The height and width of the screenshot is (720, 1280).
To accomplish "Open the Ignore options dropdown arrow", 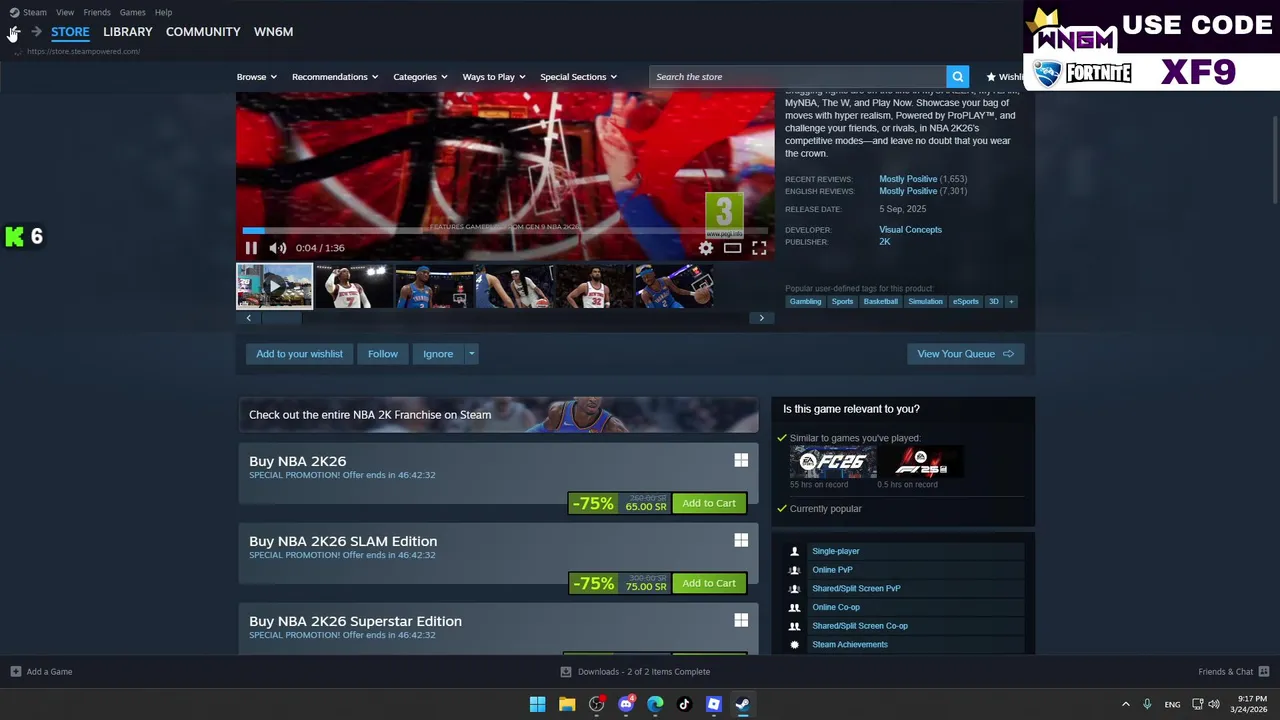I will tap(471, 354).
